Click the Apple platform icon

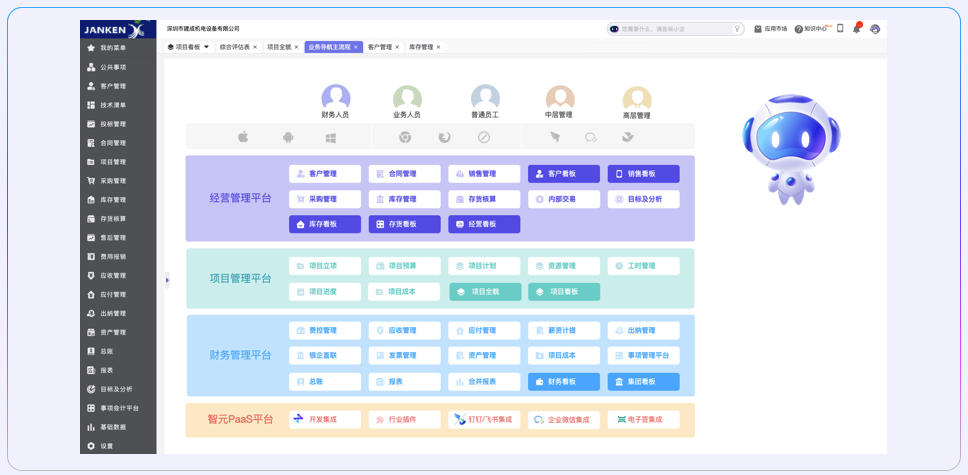[x=242, y=138]
